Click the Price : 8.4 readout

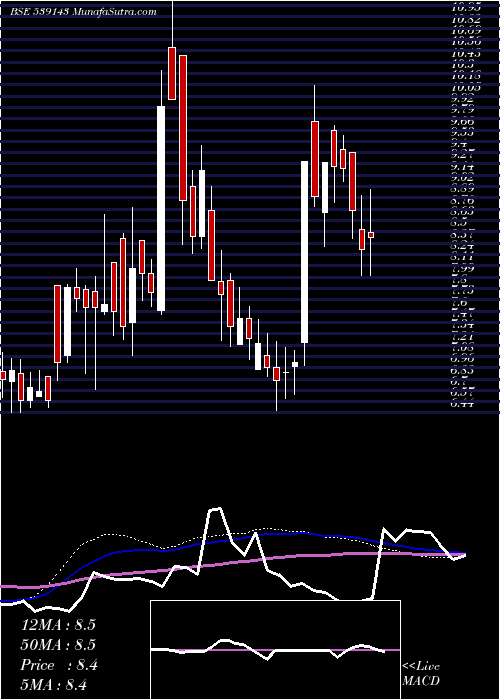pos(59,665)
